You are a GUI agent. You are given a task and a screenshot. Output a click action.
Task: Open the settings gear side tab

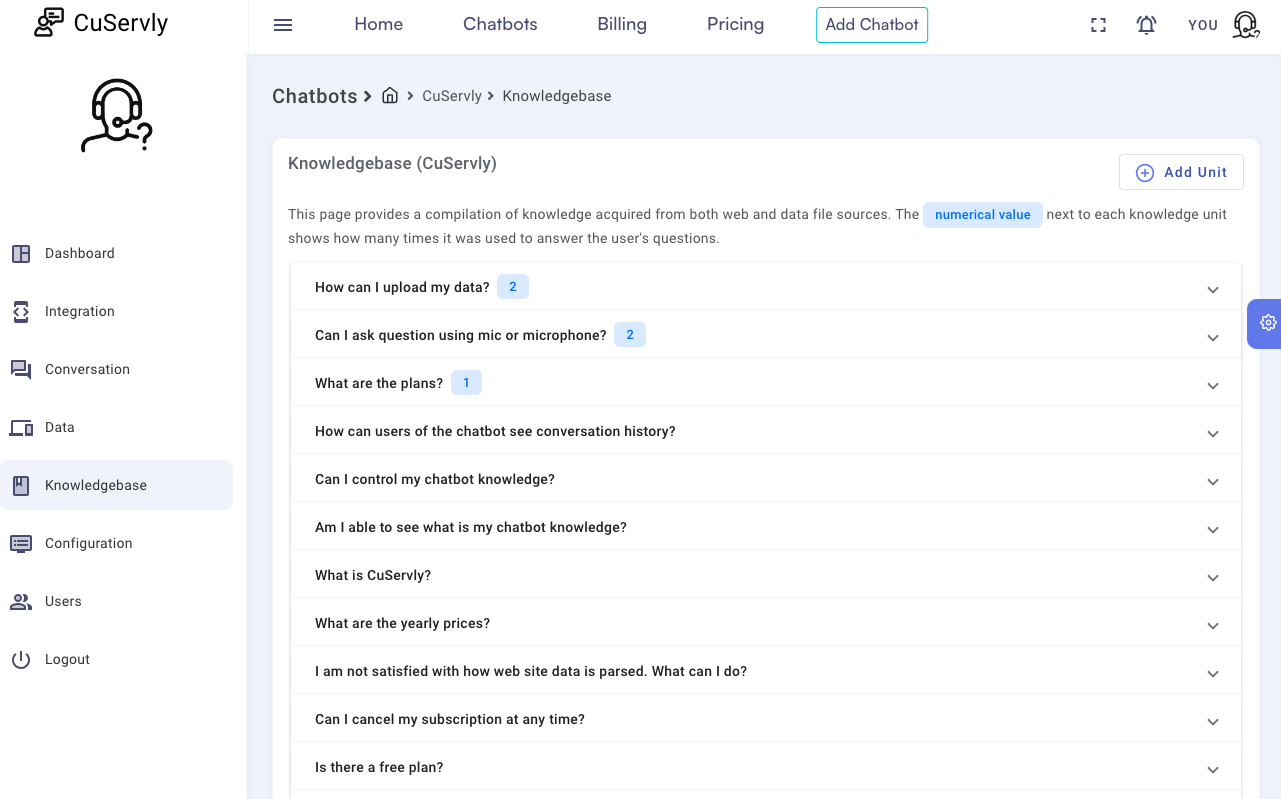[x=1267, y=323]
